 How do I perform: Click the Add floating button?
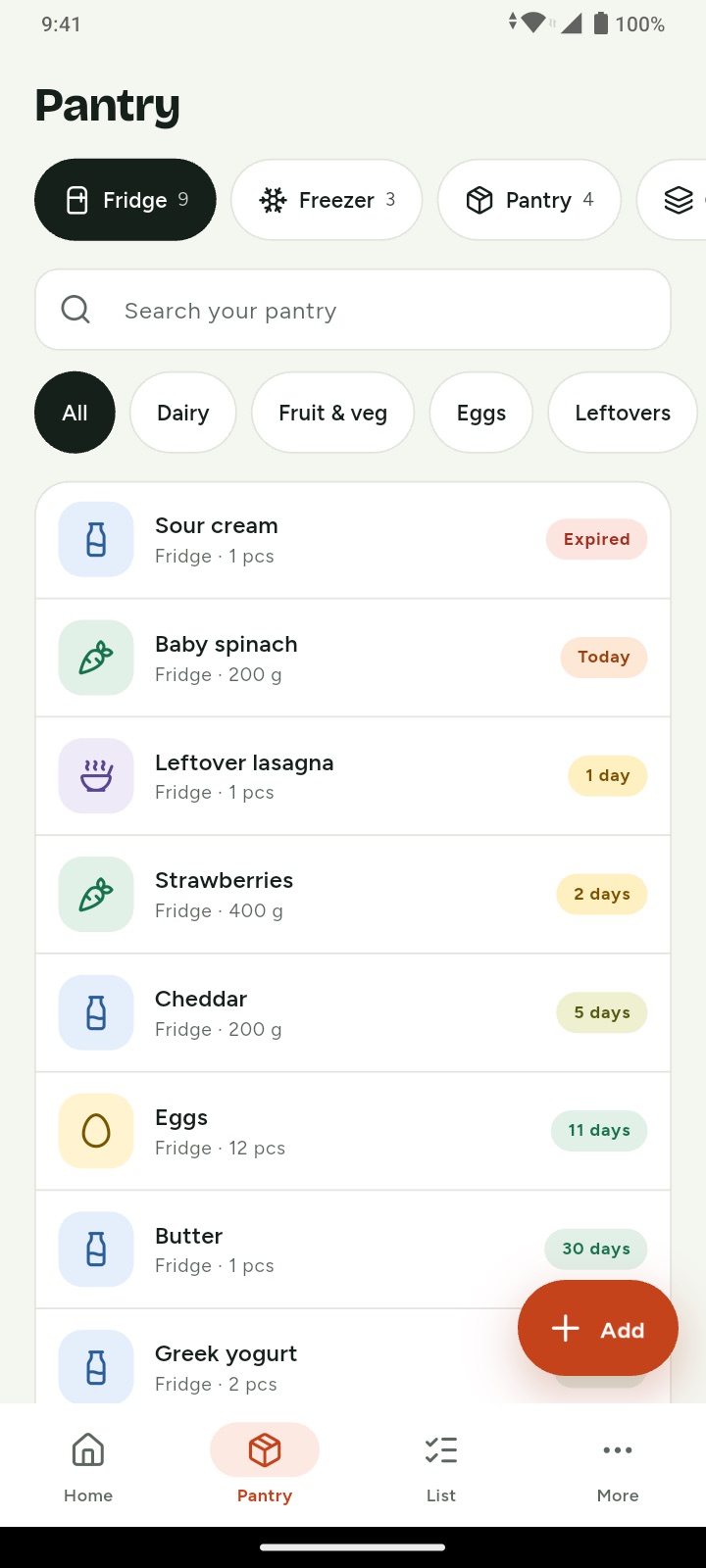click(x=598, y=1329)
